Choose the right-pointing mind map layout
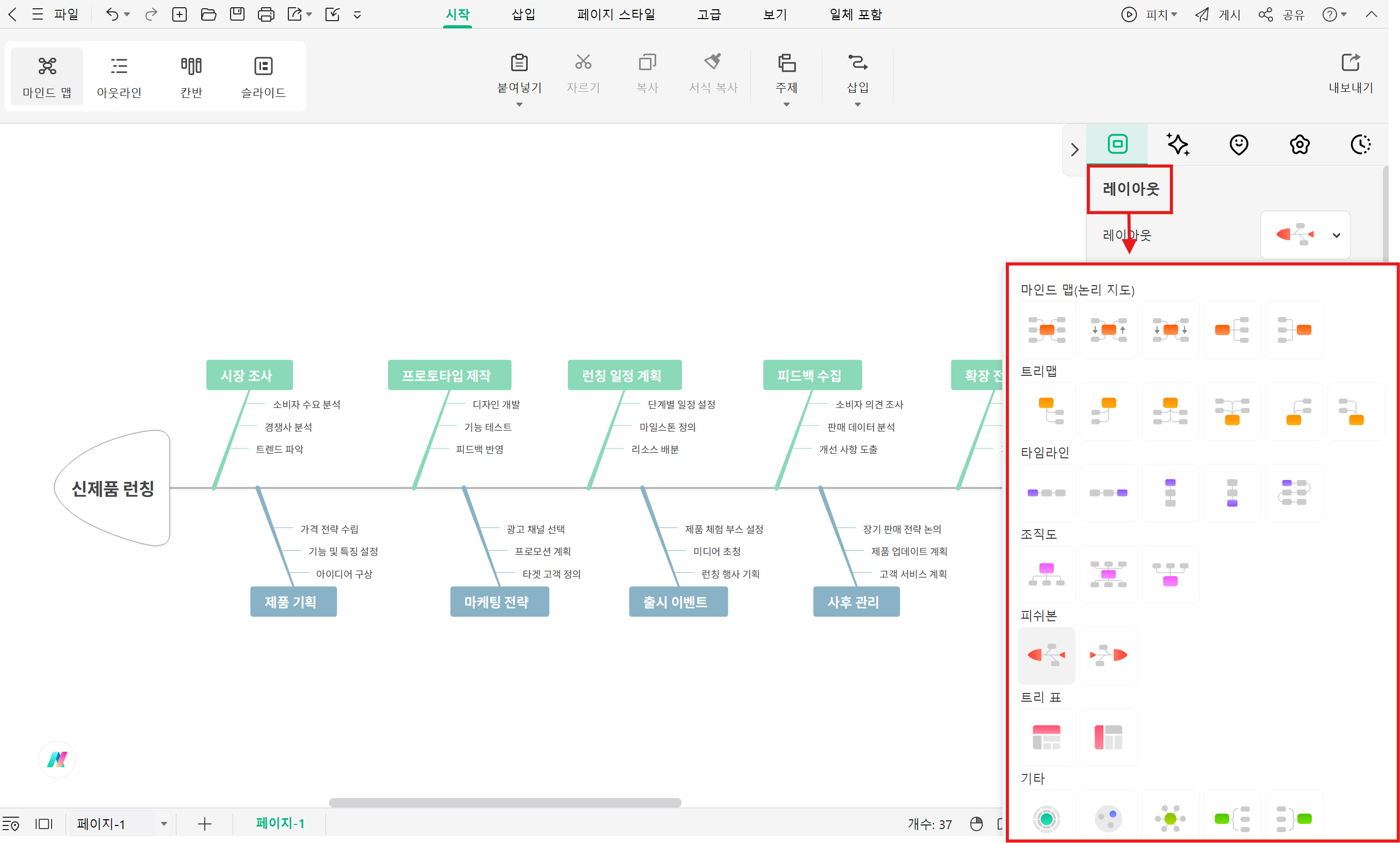This screenshot has width=1400, height=843. (x=1232, y=330)
